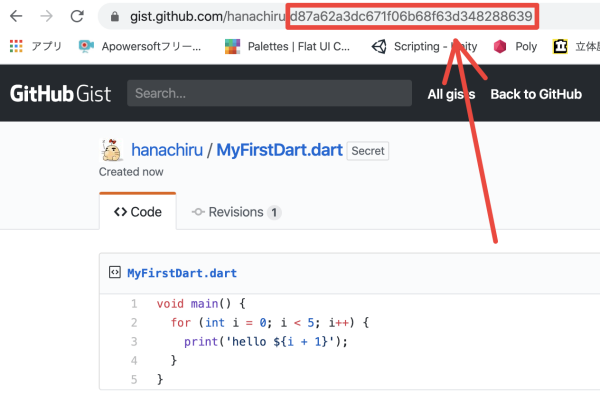The height and width of the screenshot is (395, 600).
Task: Switch to the Revisions tab
Action: coord(236,212)
